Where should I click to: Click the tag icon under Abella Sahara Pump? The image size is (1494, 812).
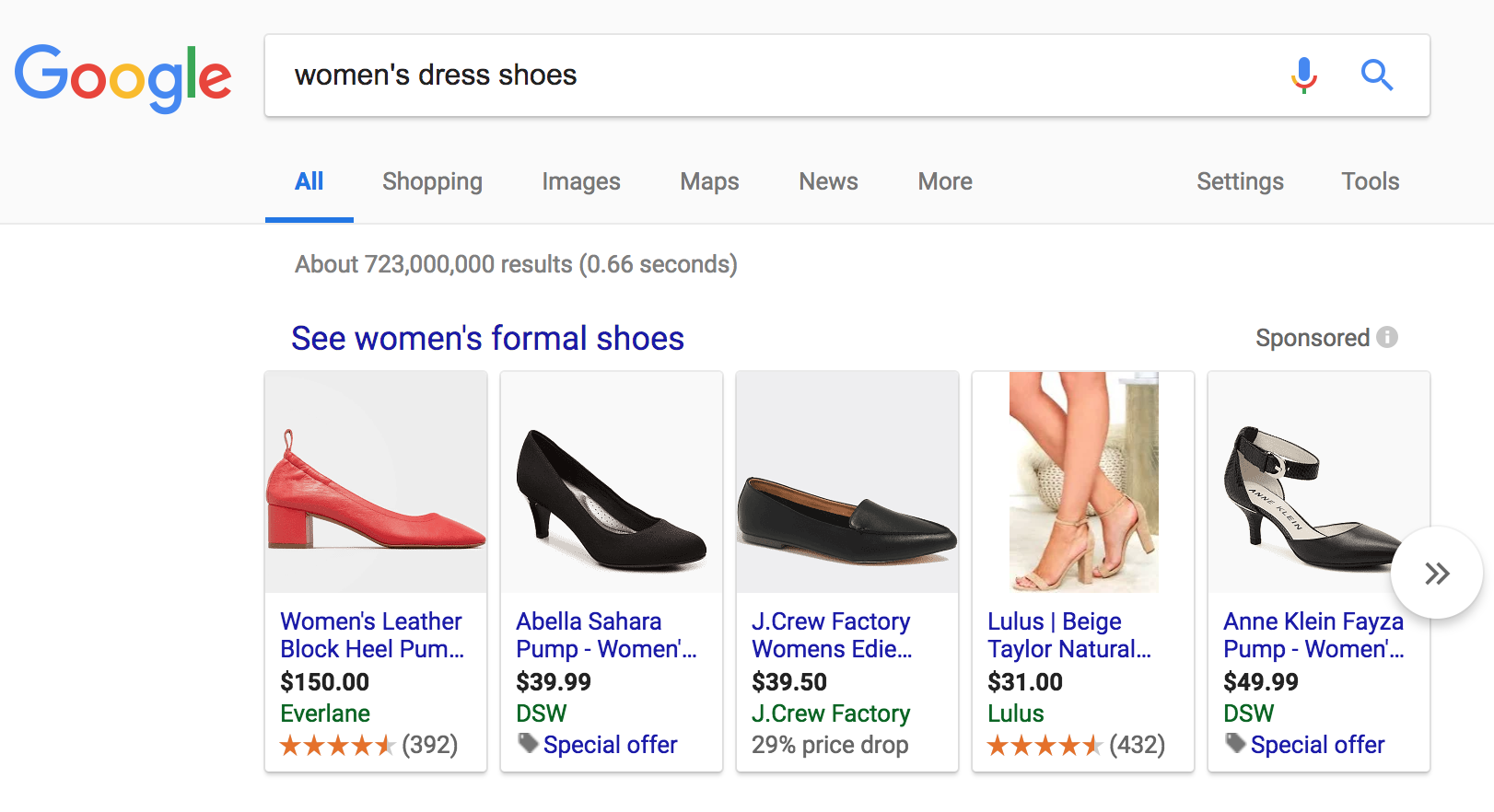click(528, 743)
